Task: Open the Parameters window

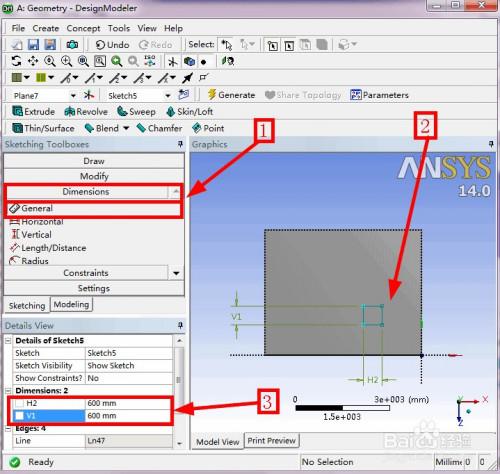Action: 379,95
